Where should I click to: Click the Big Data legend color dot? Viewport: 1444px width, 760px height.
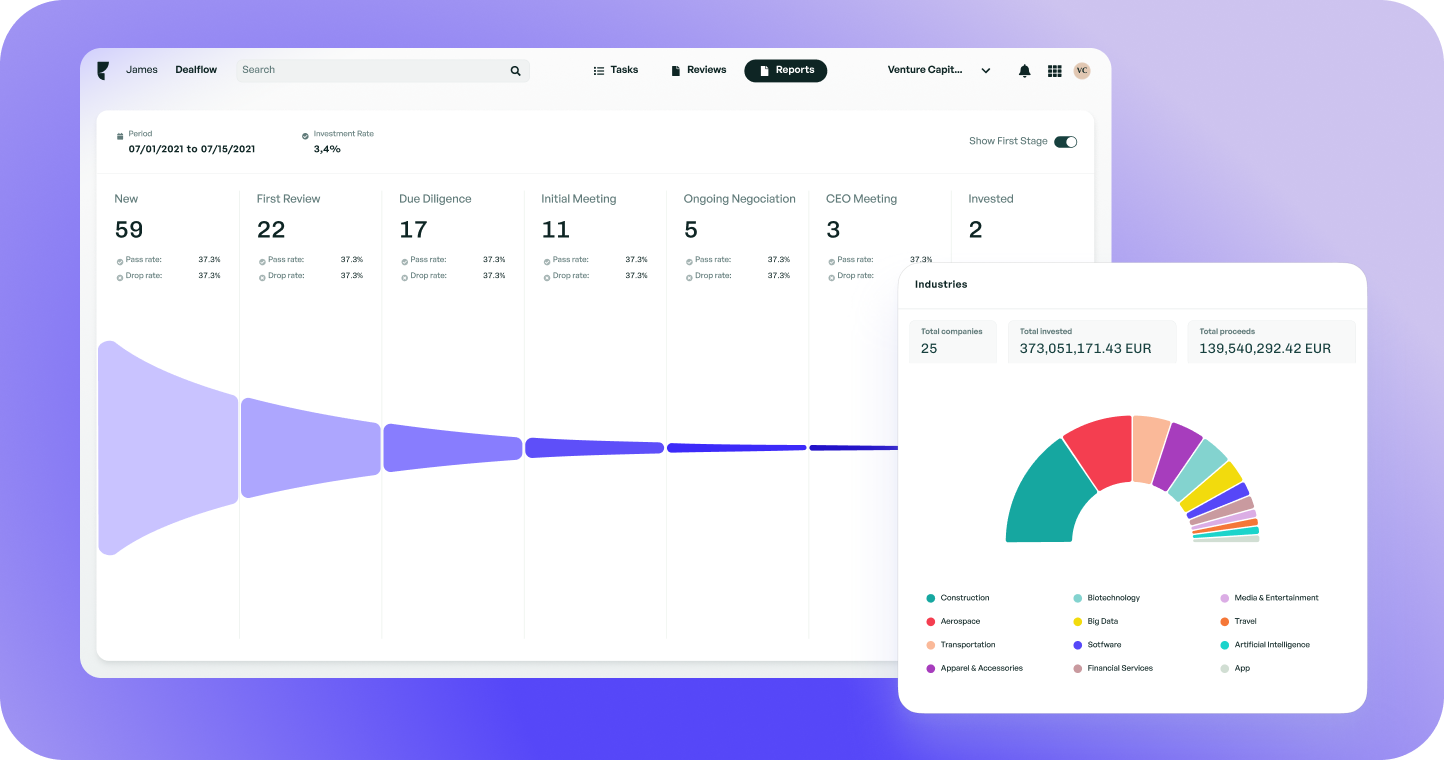[1078, 622]
